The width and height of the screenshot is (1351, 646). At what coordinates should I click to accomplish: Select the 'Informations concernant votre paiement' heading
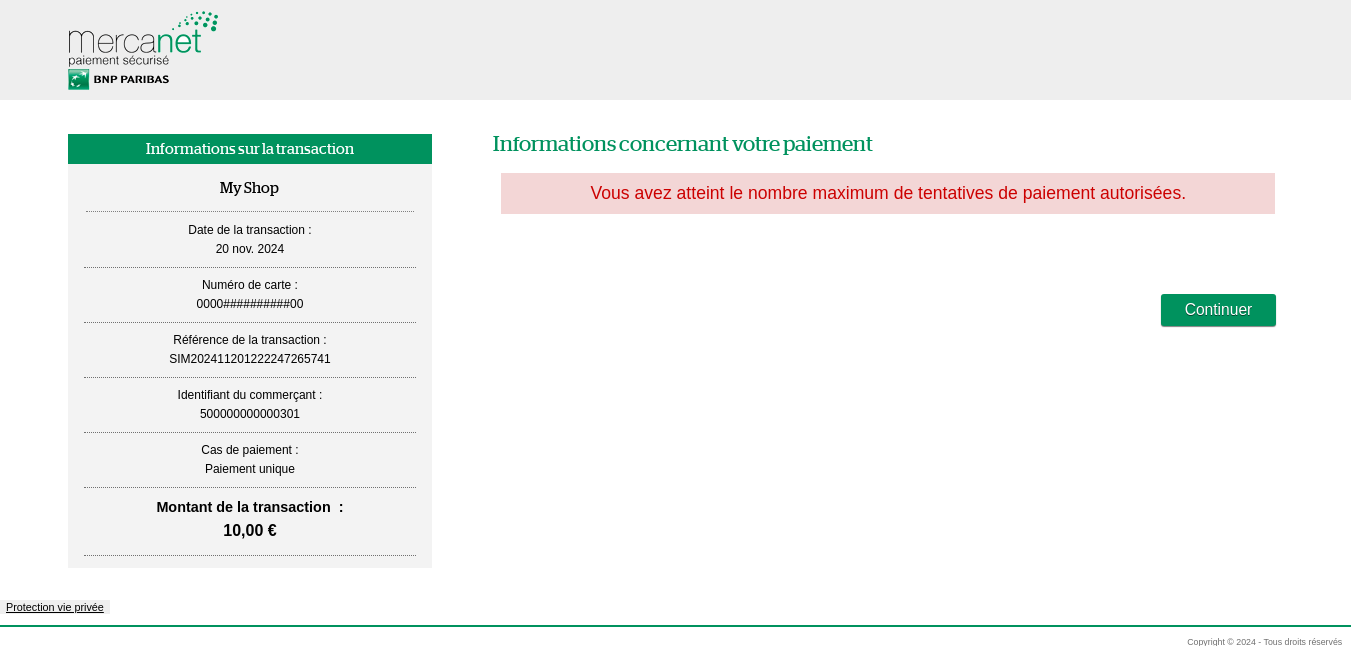tap(682, 144)
